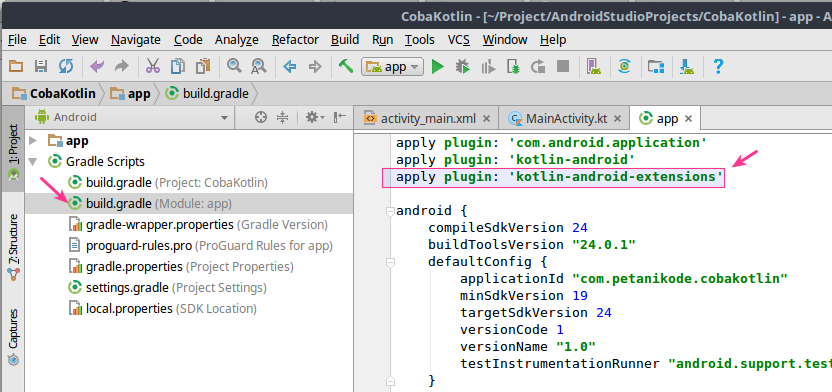Click the Help question mark icon

click(718, 66)
